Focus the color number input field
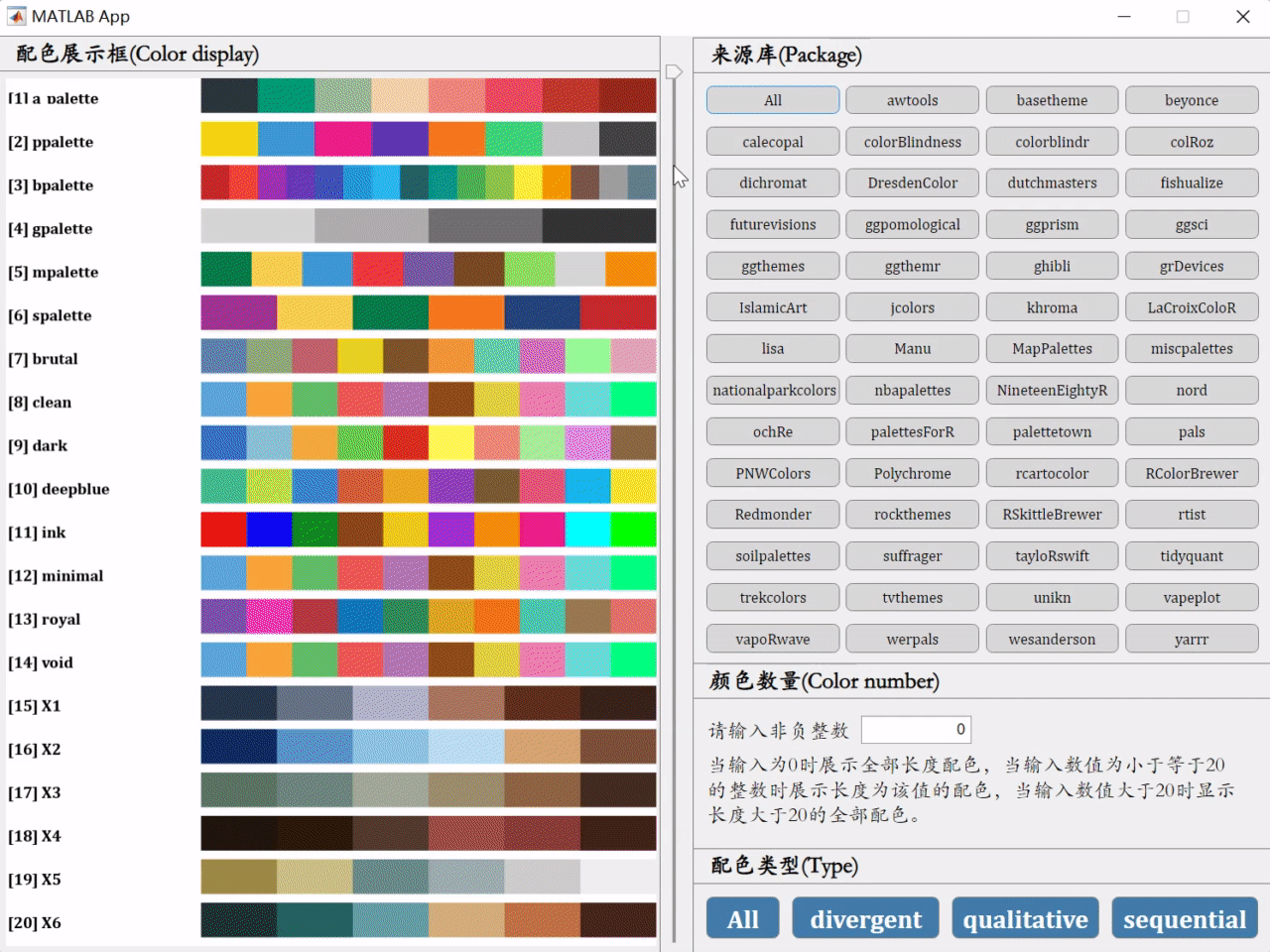Viewport: 1270px width, 952px height. point(916,729)
